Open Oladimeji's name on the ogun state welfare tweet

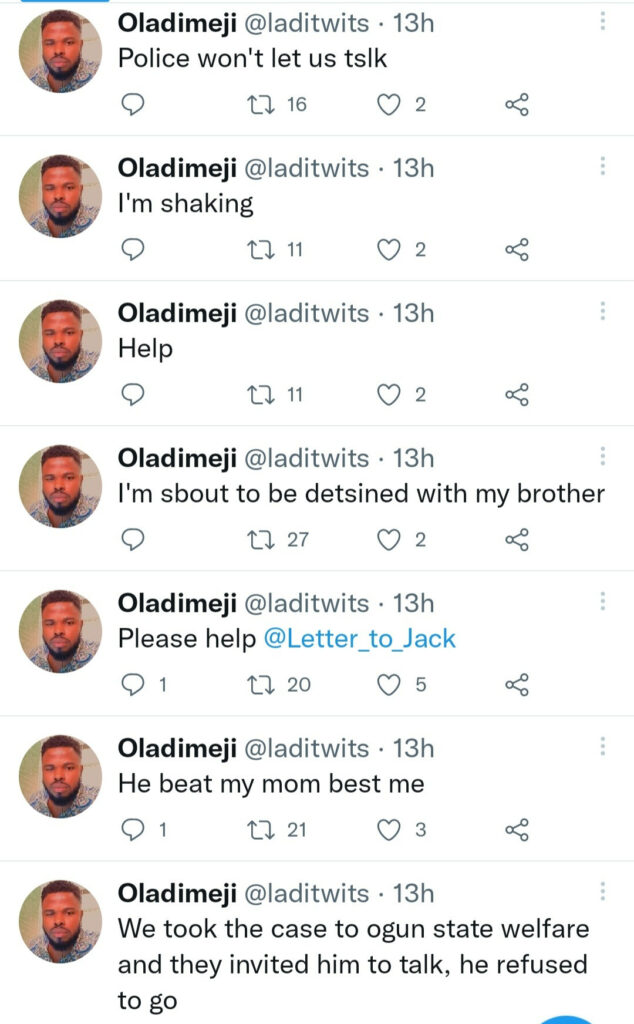pos(176,892)
